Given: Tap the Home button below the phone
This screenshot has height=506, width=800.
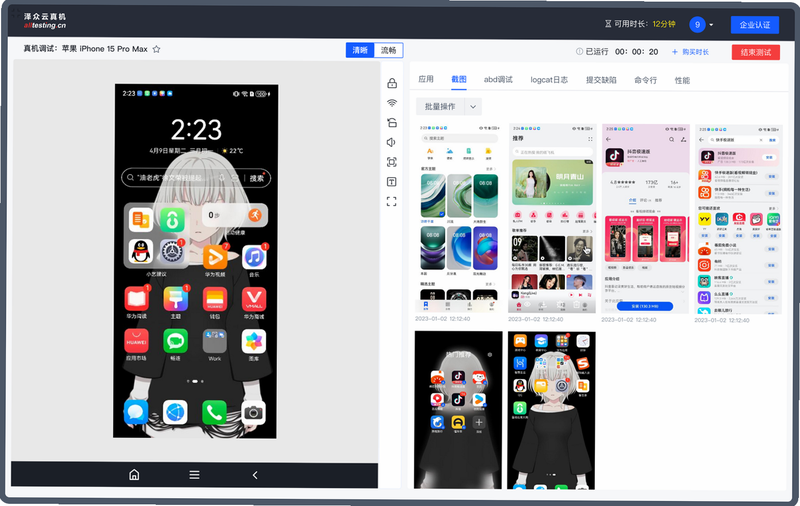Looking at the screenshot, I should [134, 475].
